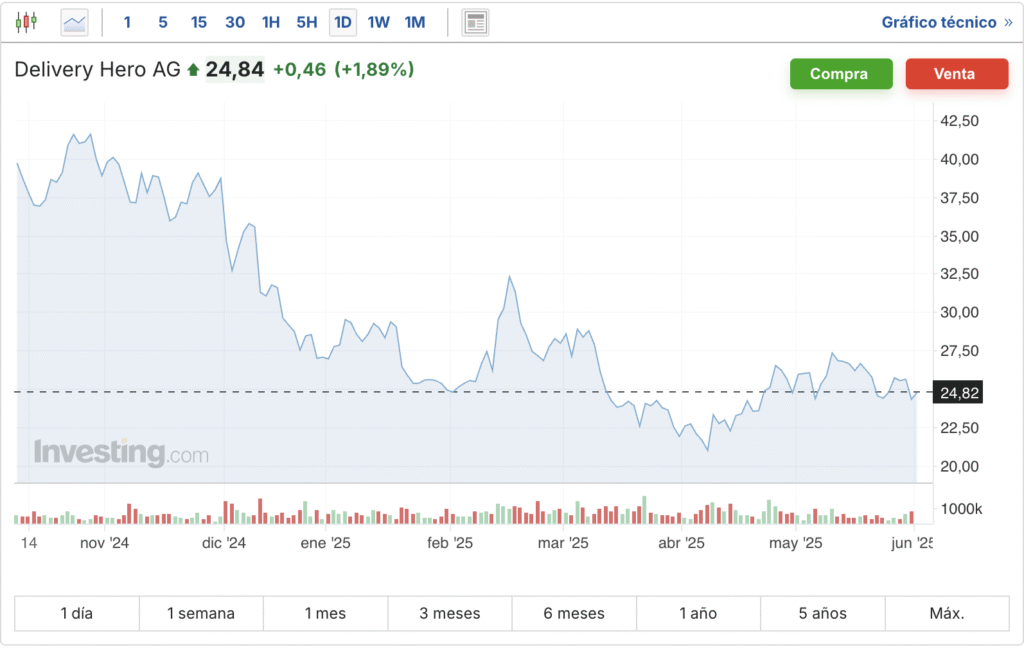Screen dimensions: 1024x654
Task: Open the Gráfico técnico link
Action: coord(939,22)
